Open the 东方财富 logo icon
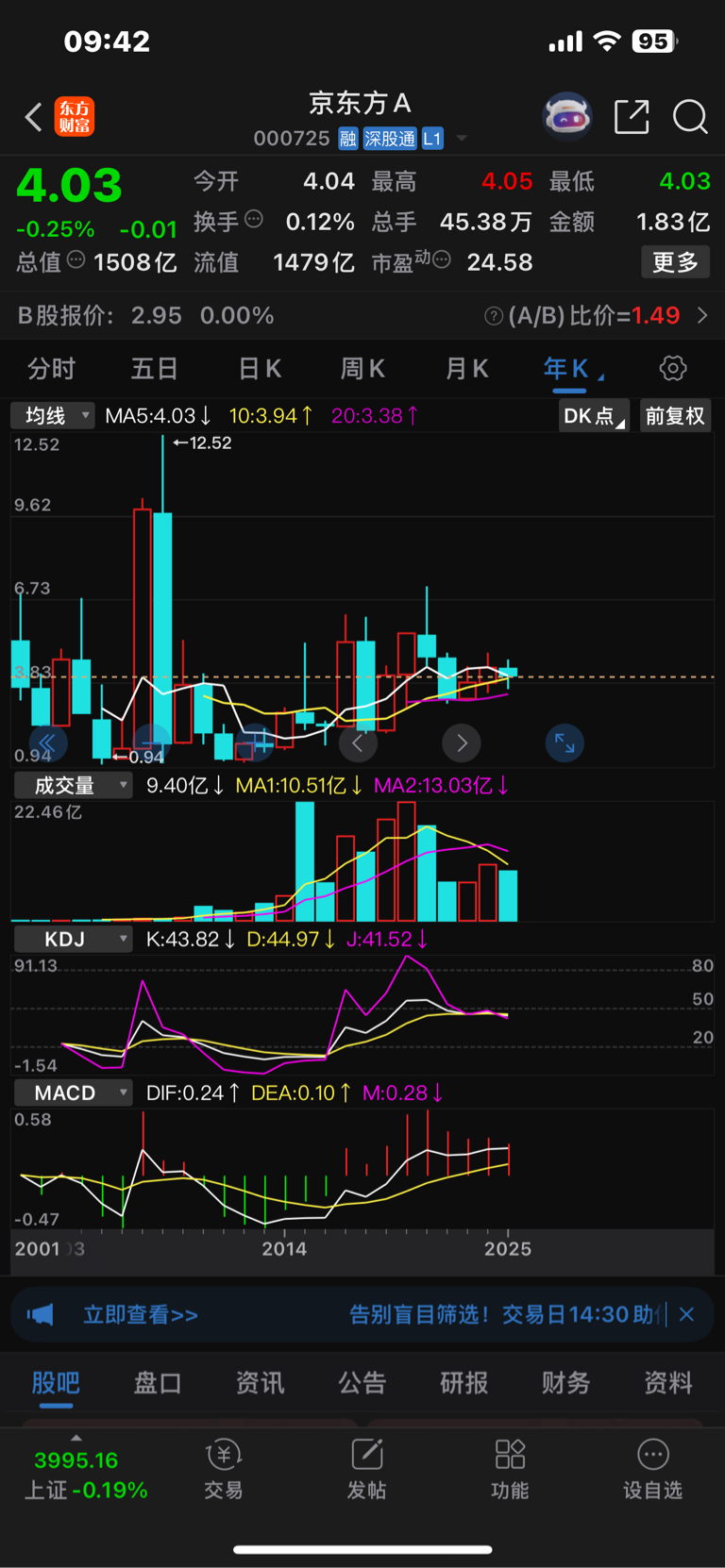725x1568 pixels. pos(74,117)
